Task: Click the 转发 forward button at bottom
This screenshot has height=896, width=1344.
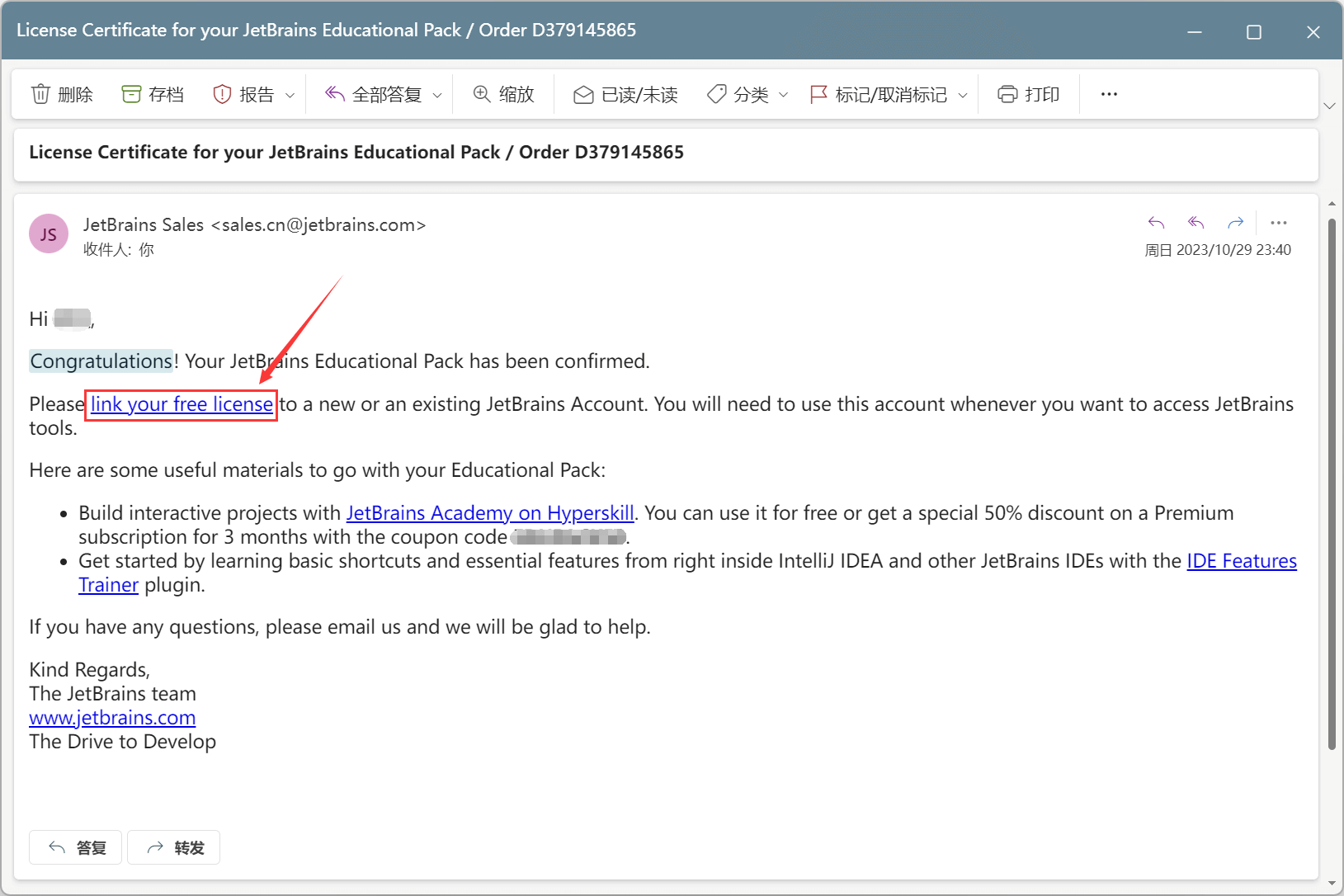Action: click(x=174, y=847)
